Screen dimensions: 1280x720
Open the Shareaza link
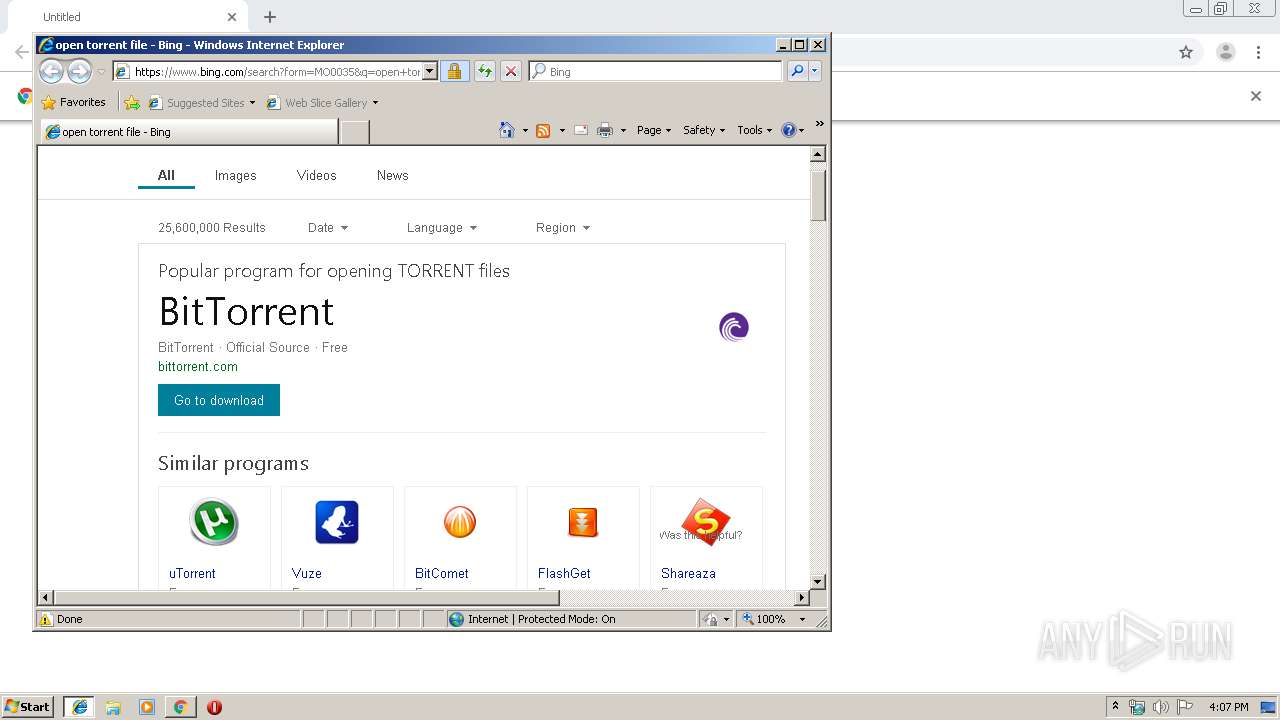pyautogui.click(x=688, y=574)
